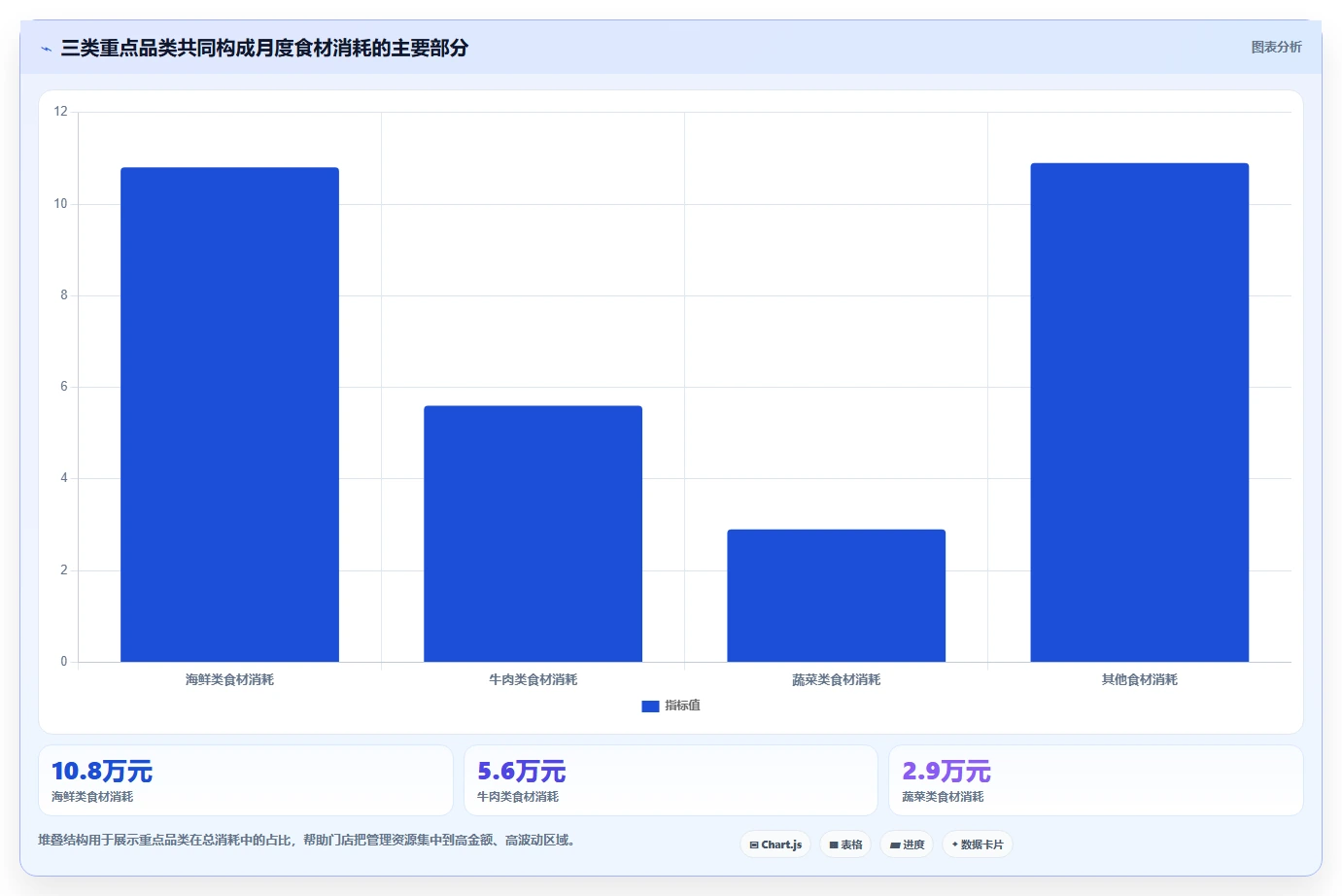Image resolution: width=1342 pixels, height=896 pixels.
Task: Select the 蔬菜类食材消耗 bar
Action: tap(836, 596)
